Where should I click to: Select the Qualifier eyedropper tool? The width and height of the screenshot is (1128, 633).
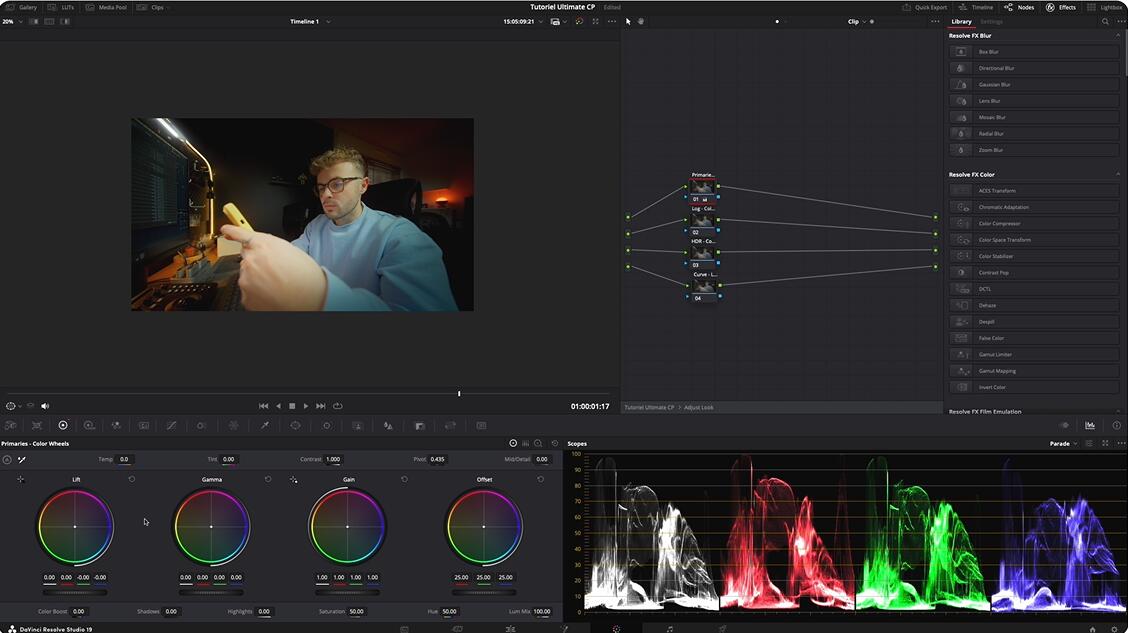pyautogui.click(x=265, y=425)
